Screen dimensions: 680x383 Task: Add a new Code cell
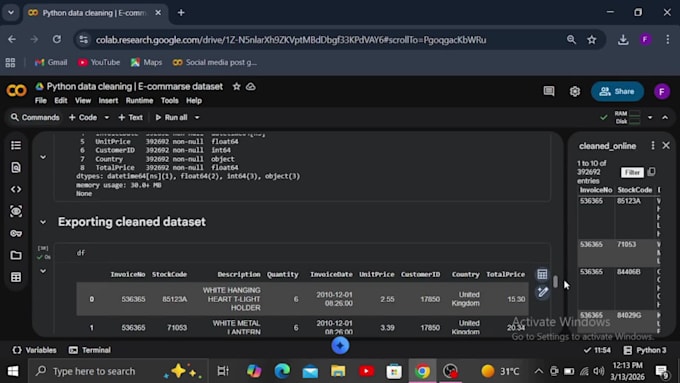(83, 118)
